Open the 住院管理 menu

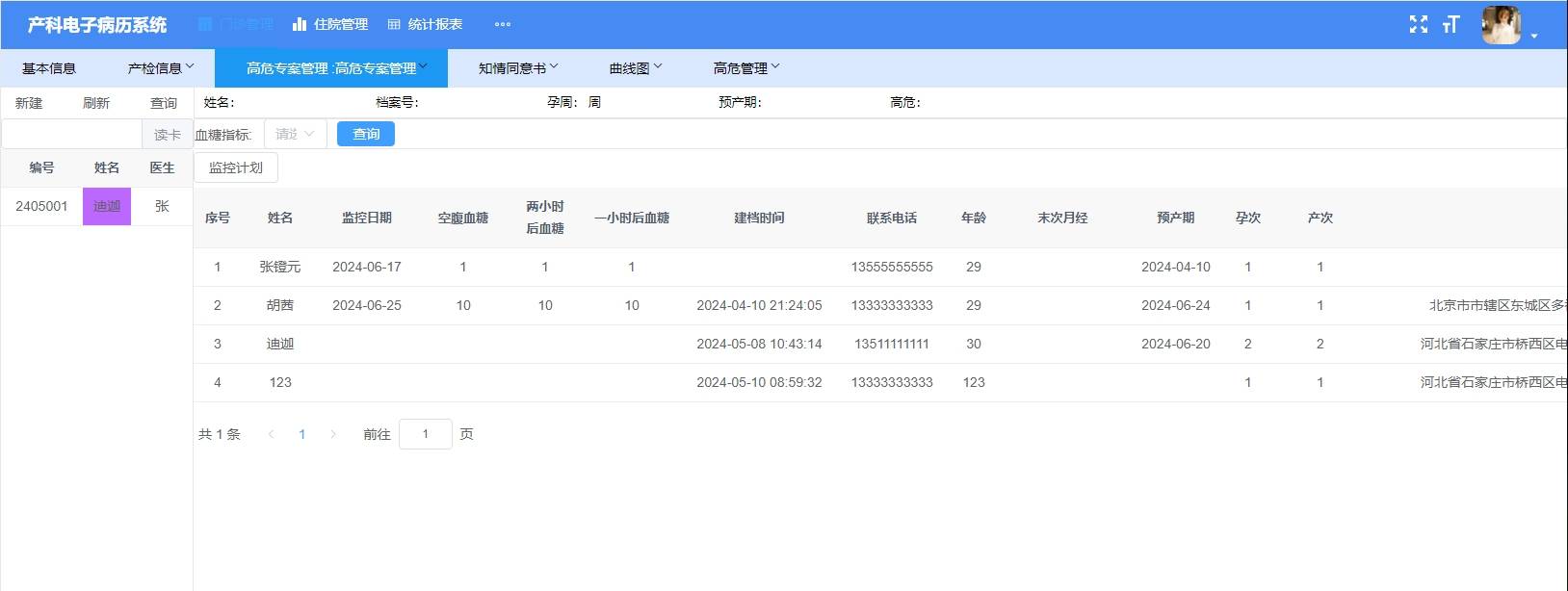click(330, 24)
